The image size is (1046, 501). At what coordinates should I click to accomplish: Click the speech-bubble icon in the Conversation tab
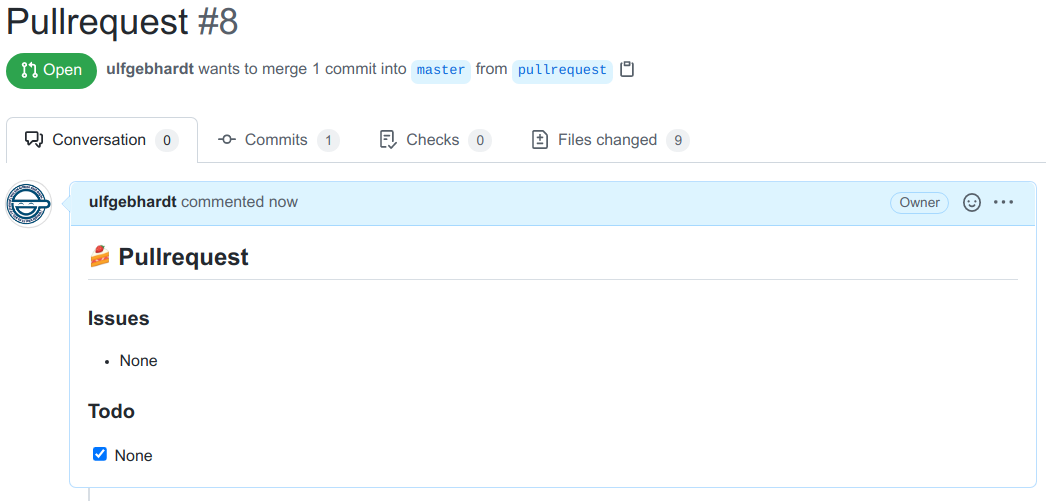(34, 140)
